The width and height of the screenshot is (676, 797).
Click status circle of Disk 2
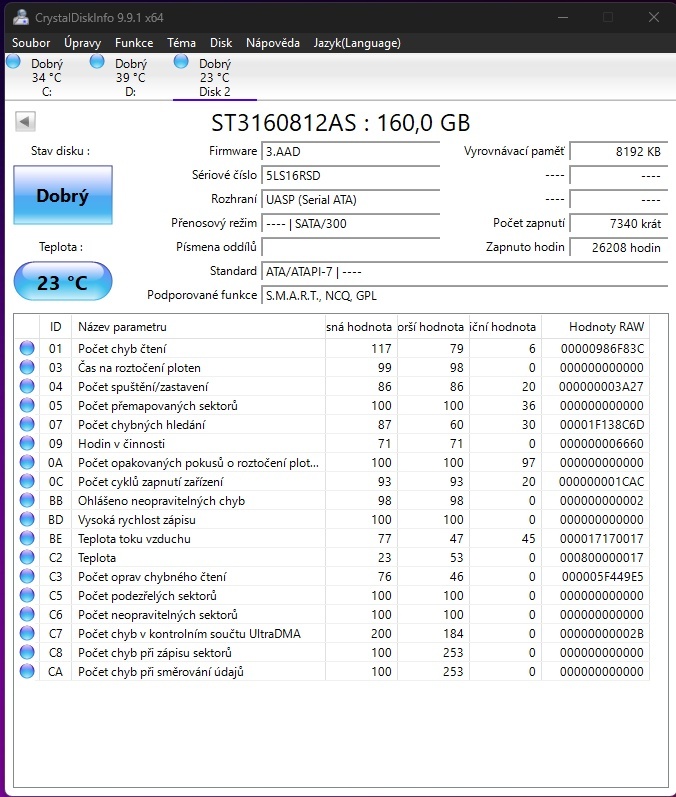coord(181,62)
